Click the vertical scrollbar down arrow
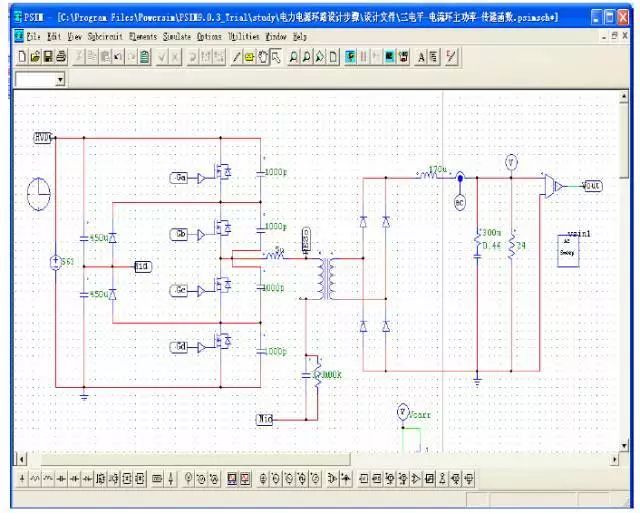The height and width of the screenshot is (513, 640). tap(624, 446)
